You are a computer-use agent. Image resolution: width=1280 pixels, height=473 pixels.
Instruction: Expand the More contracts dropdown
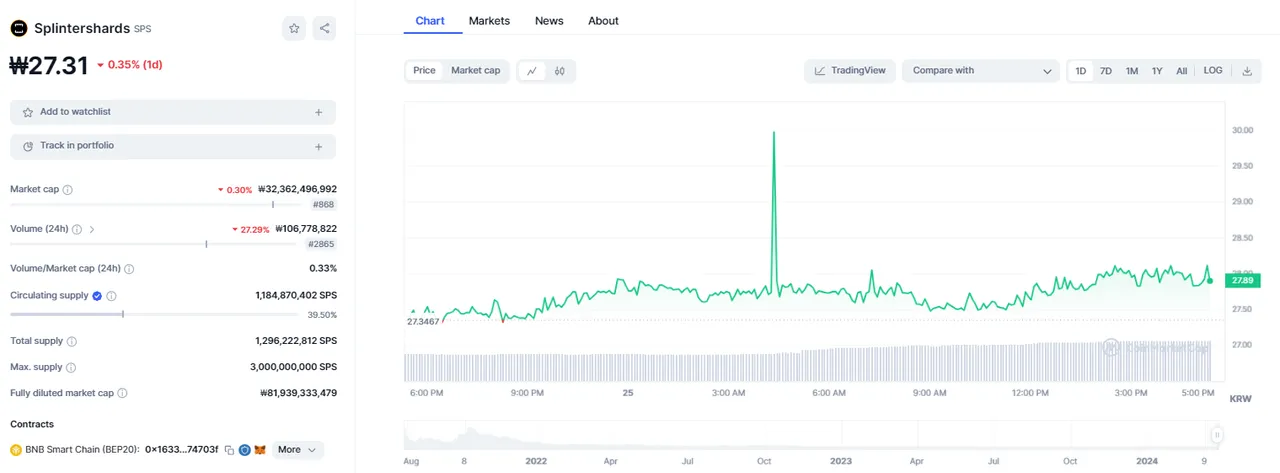point(298,450)
